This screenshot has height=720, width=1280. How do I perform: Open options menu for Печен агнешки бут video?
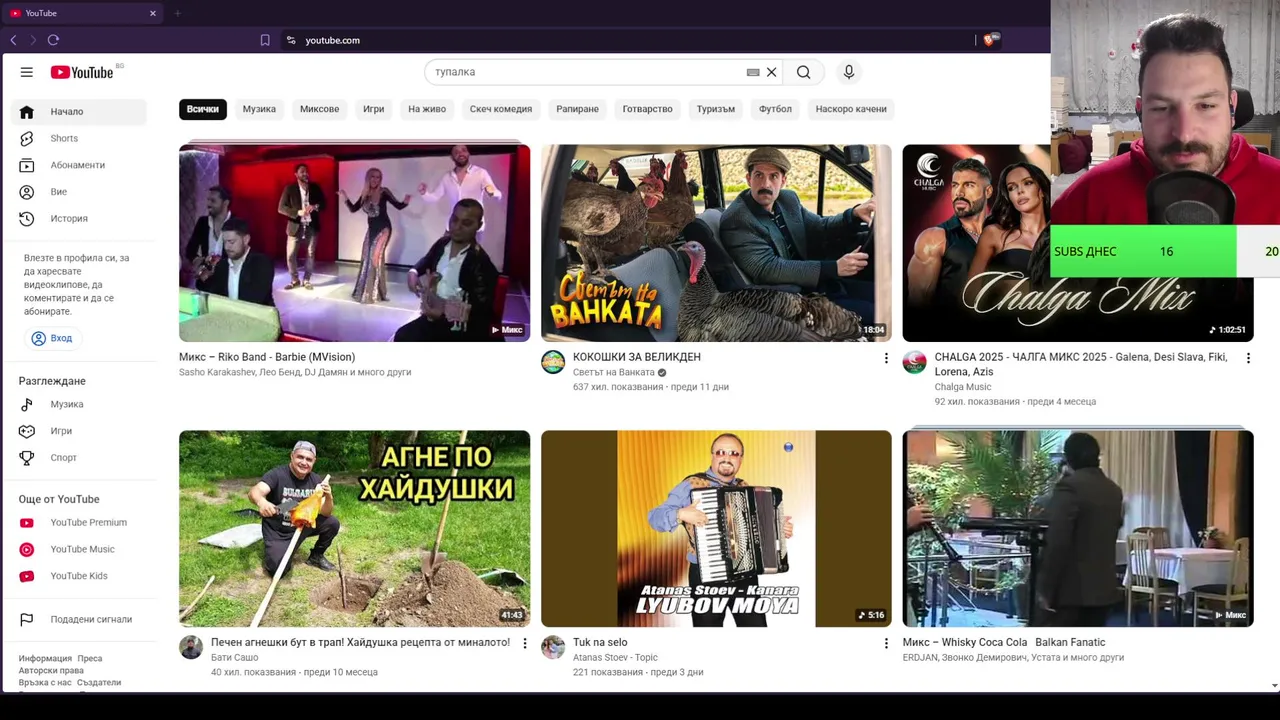(524, 643)
